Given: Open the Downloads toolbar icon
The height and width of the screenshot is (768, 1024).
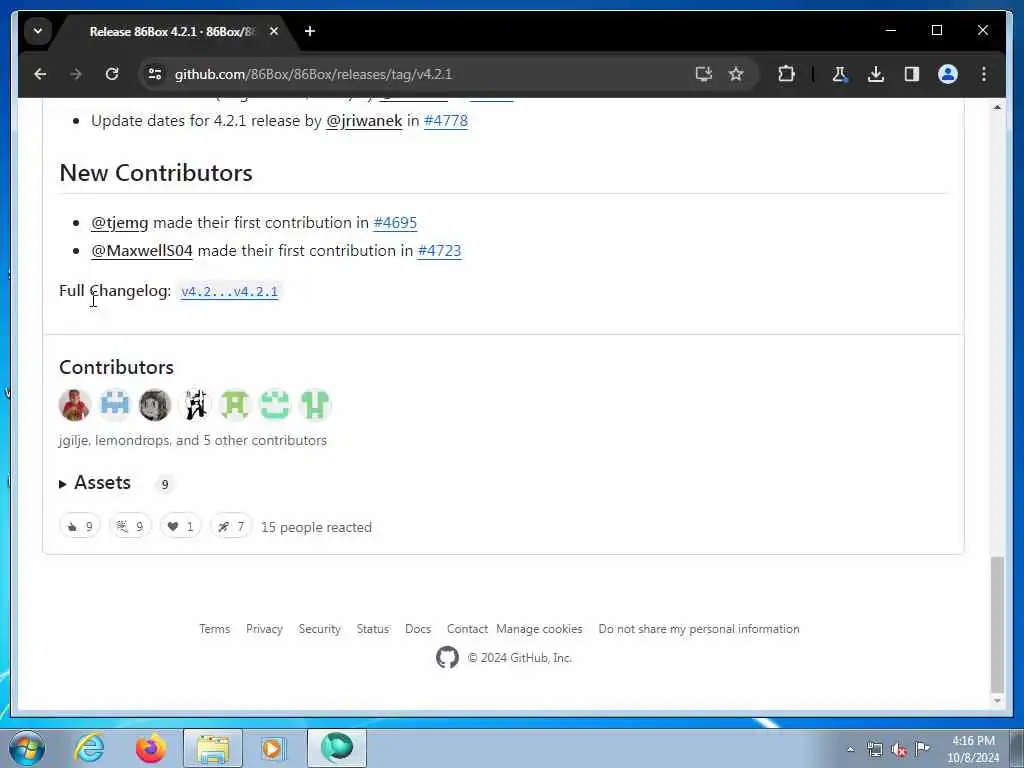Looking at the screenshot, I should (x=876, y=74).
